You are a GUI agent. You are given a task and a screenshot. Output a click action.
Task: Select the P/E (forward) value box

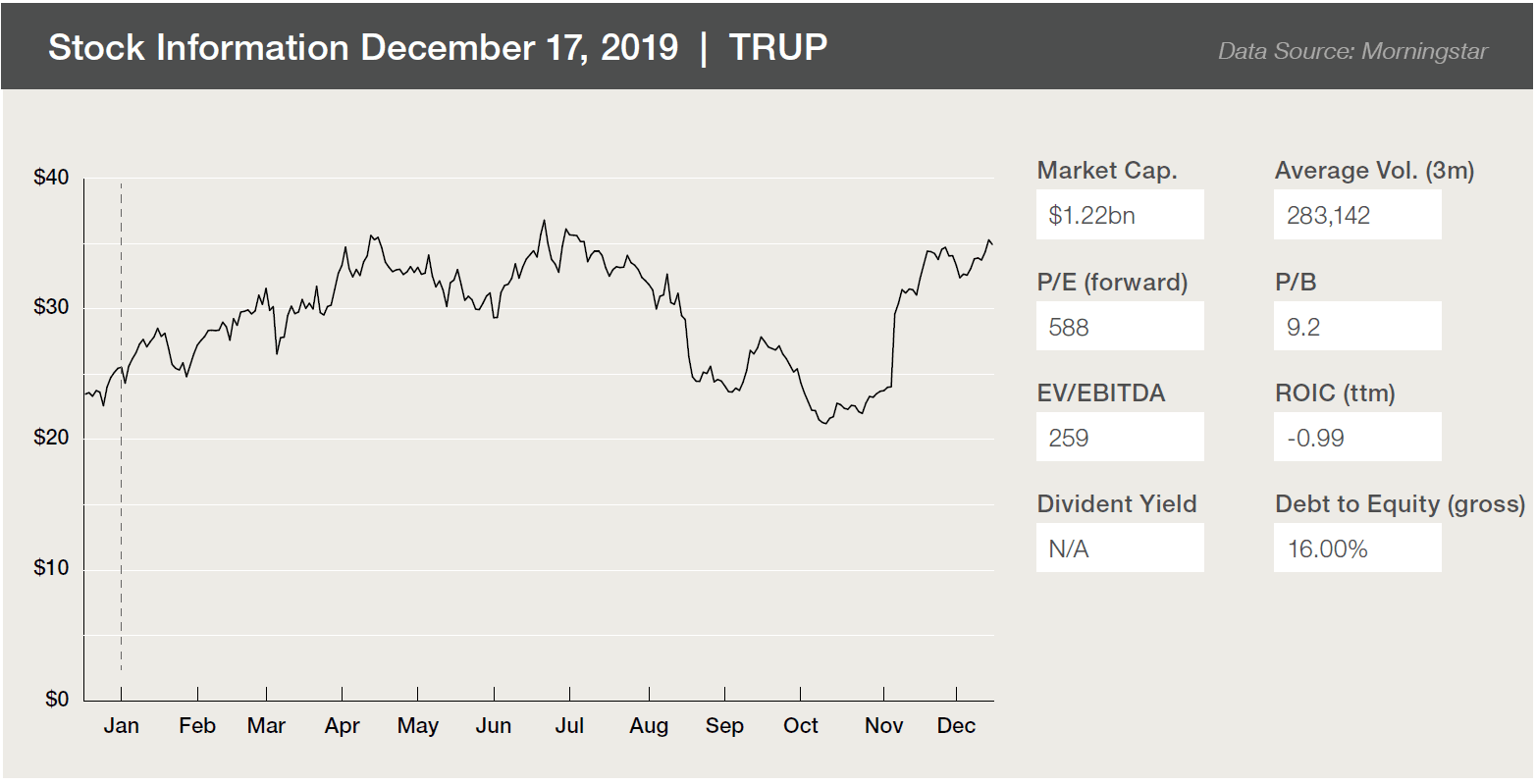click(x=1119, y=327)
